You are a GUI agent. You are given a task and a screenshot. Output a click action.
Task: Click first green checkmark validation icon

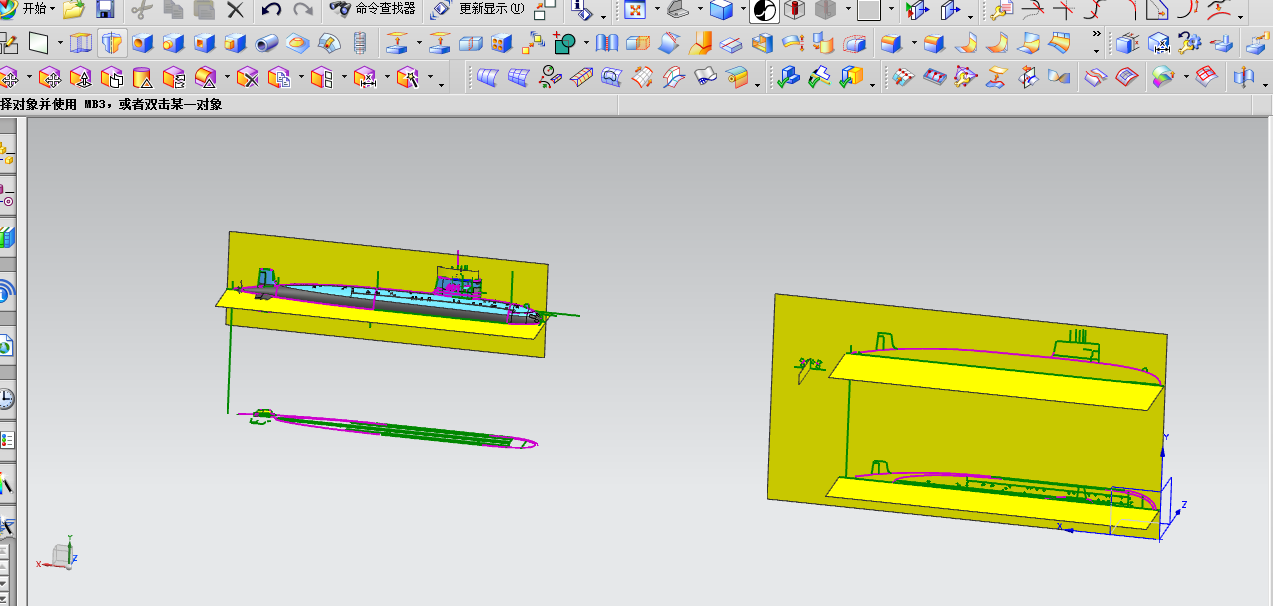pyautogui.click(x=788, y=77)
